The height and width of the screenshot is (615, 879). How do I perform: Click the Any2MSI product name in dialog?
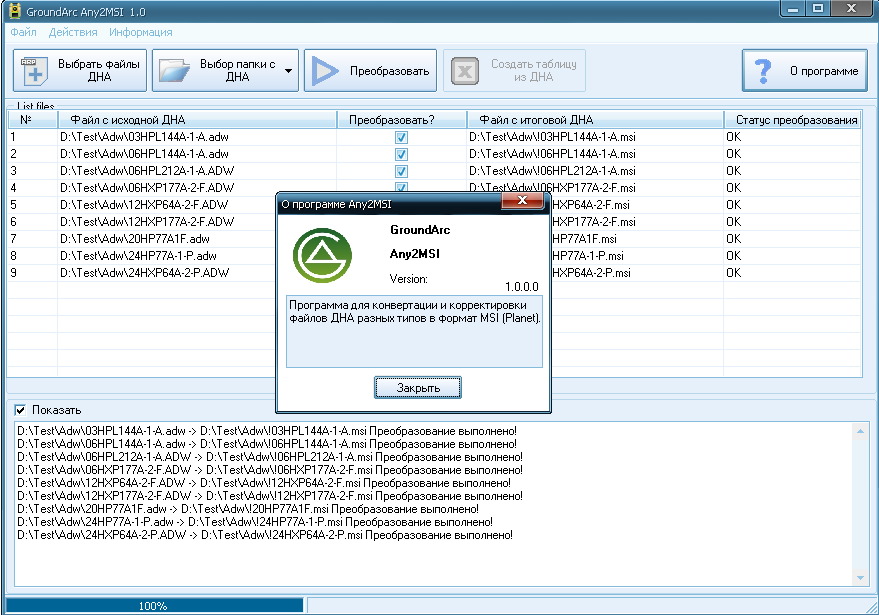click(x=415, y=254)
